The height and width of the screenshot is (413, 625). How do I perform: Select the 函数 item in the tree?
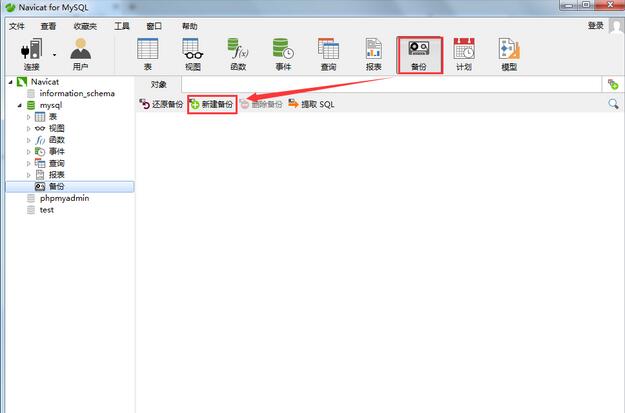pos(56,140)
